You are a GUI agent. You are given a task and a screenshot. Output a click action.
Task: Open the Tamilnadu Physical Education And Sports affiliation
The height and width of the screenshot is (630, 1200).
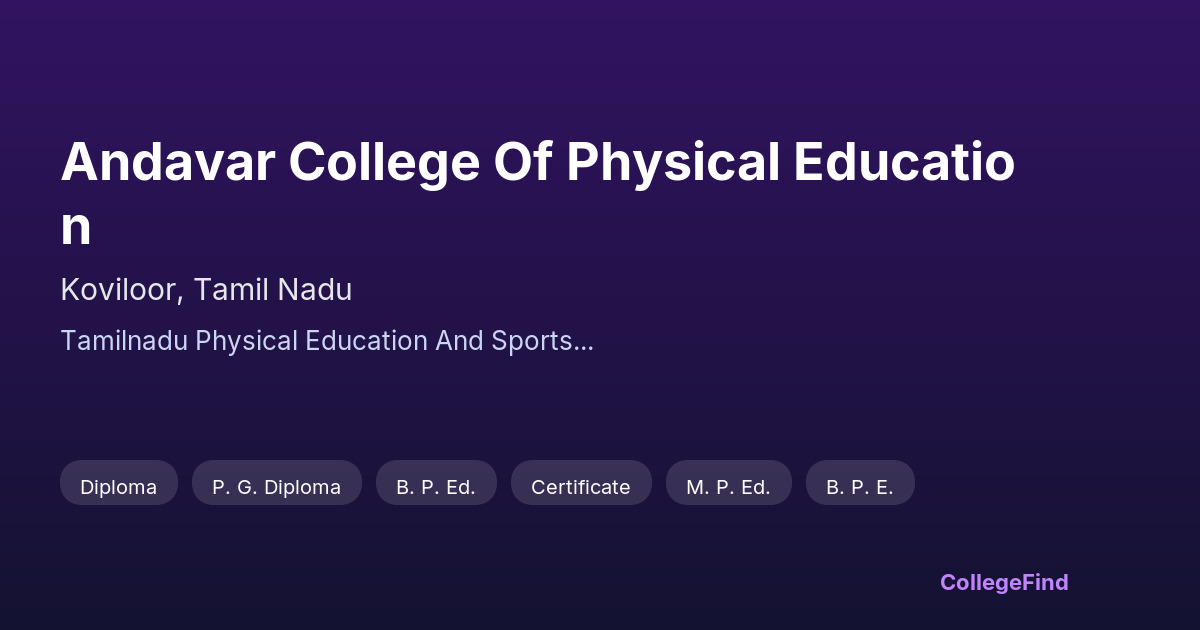(x=327, y=341)
